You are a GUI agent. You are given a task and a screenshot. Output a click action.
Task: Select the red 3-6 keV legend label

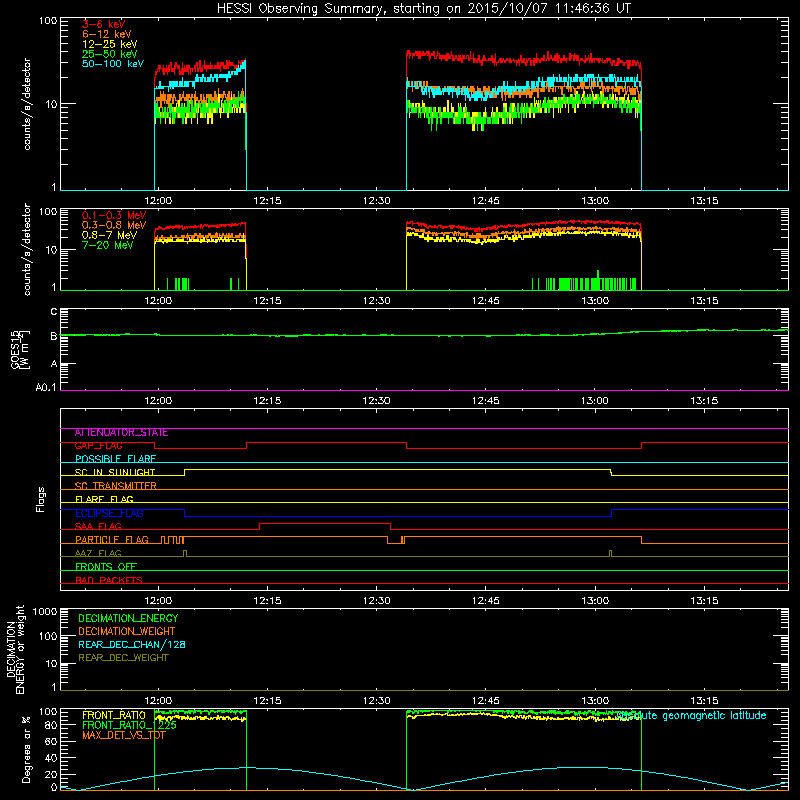coord(104,24)
